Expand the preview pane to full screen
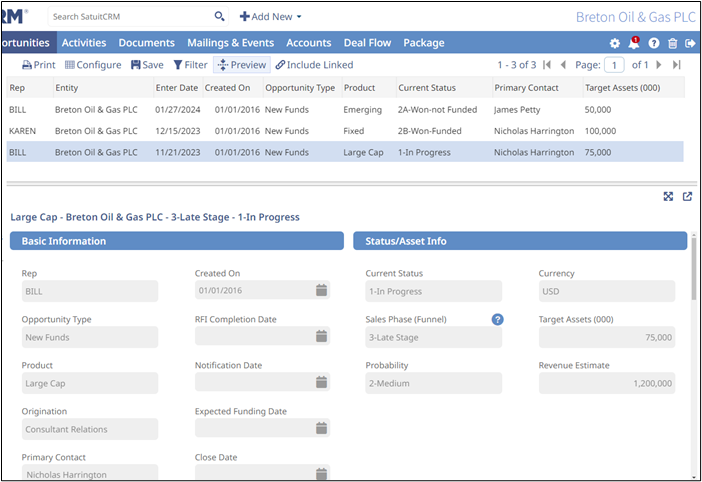The image size is (702, 482). coord(668,196)
